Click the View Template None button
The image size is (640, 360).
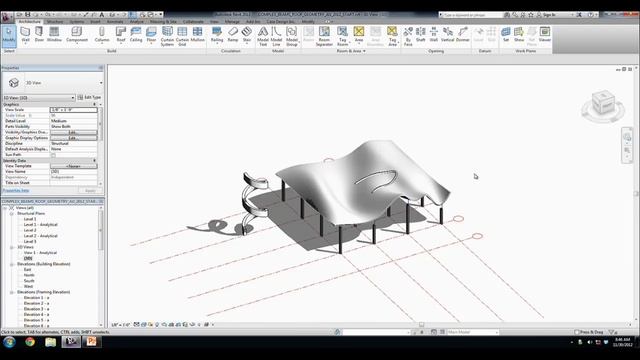(73, 167)
